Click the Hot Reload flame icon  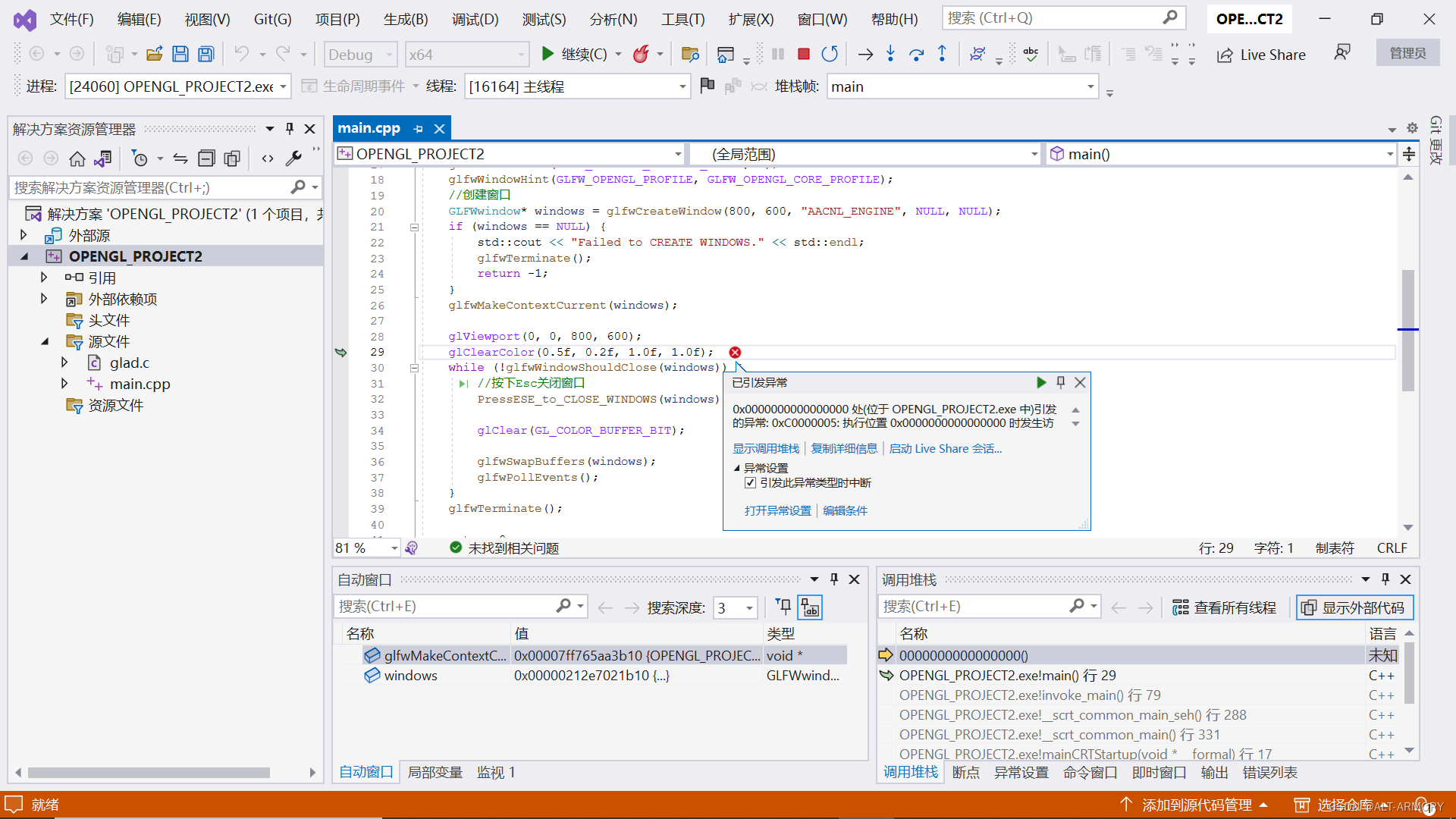pyautogui.click(x=641, y=54)
